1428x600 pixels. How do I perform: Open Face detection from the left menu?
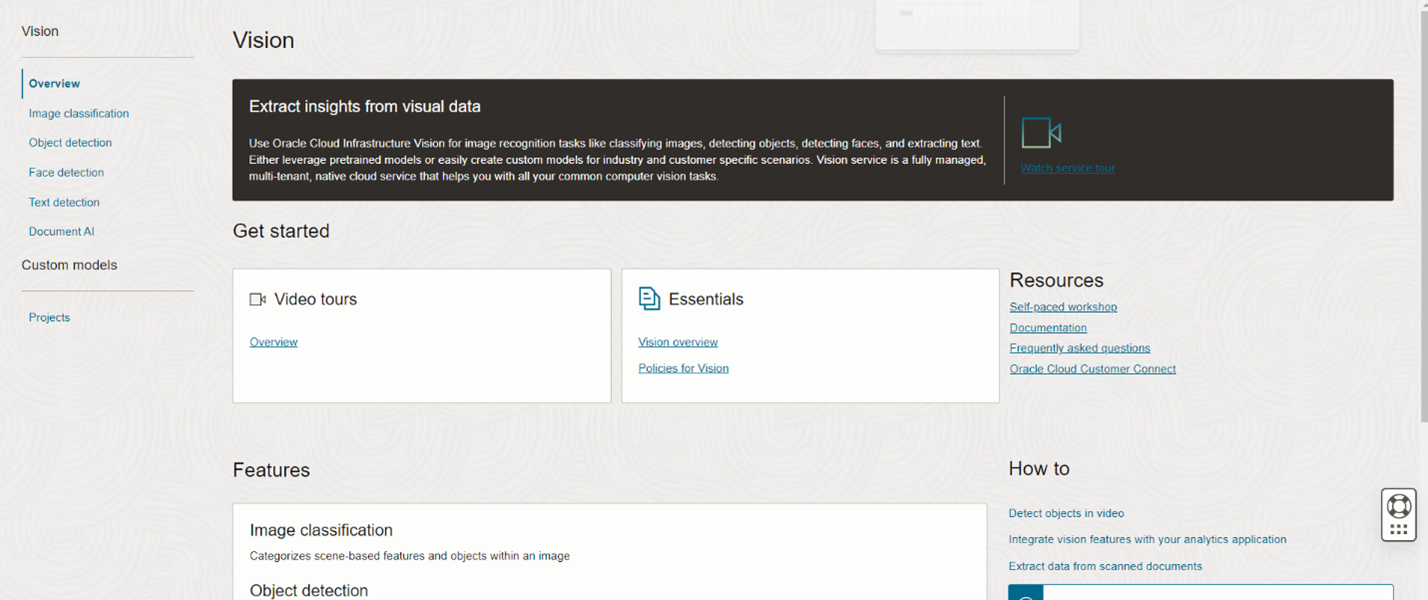point(66,173)
